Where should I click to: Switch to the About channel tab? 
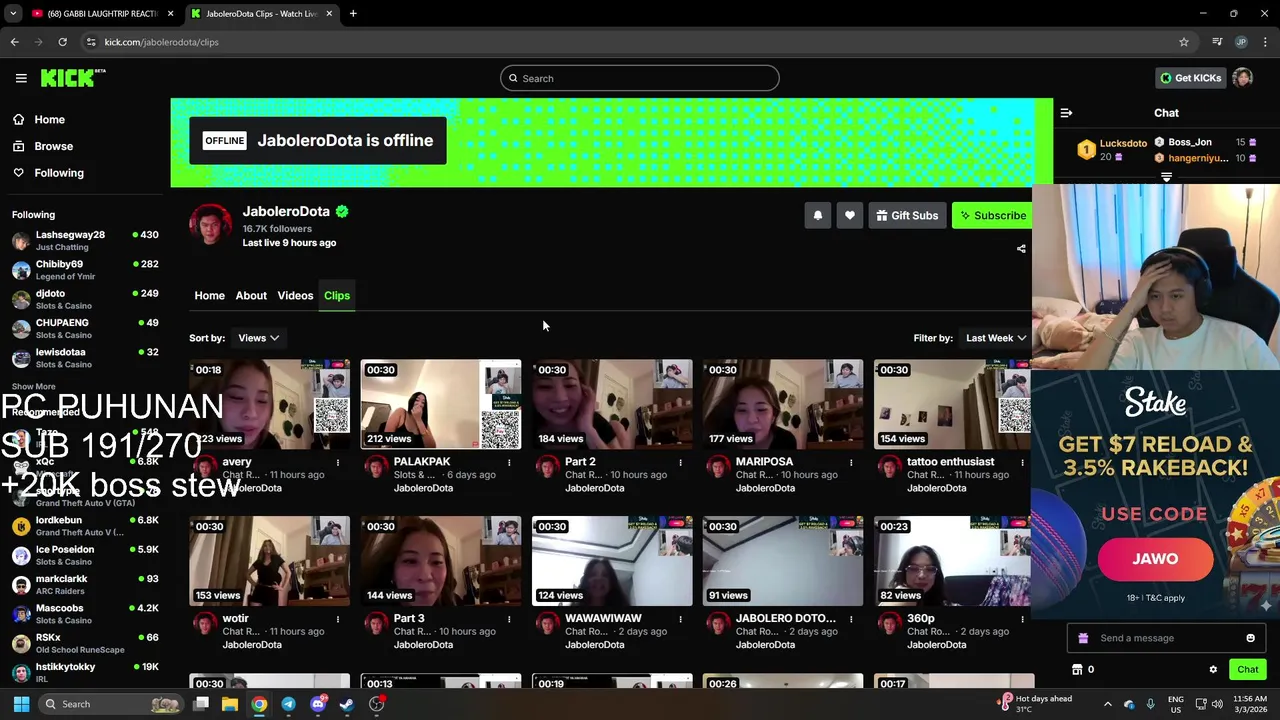pos(251,296)
